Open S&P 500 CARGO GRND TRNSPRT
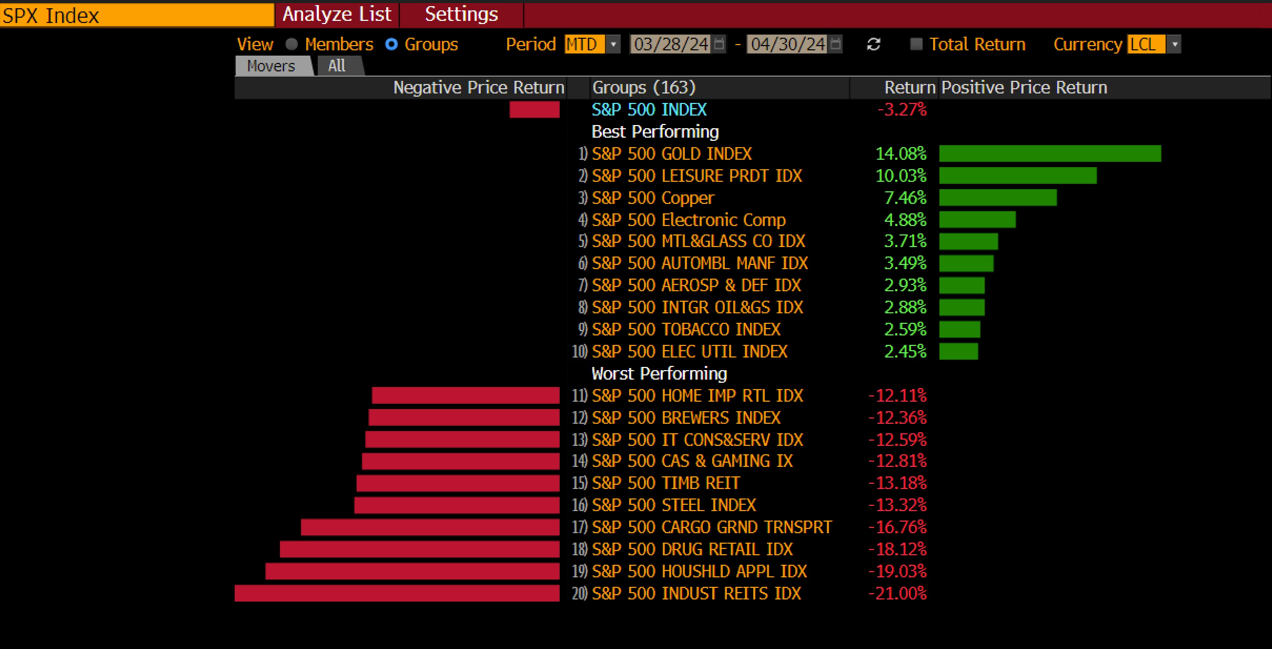The image size is (1272, 649). (711, 527)
